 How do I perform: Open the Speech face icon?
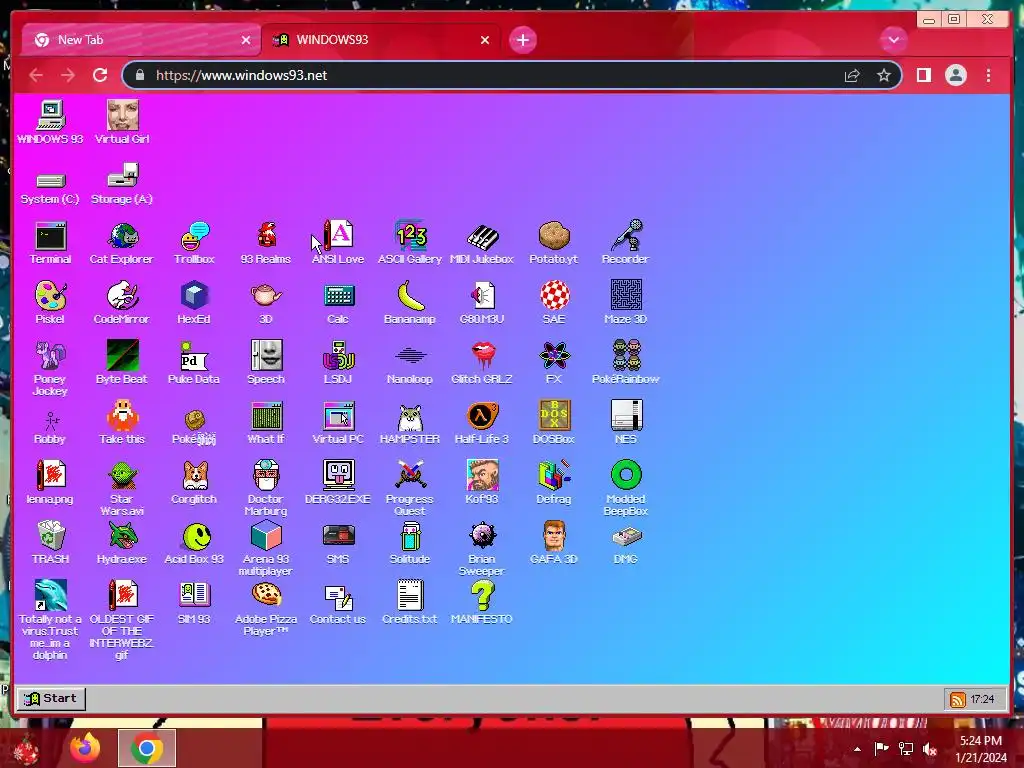click(266, 362)
